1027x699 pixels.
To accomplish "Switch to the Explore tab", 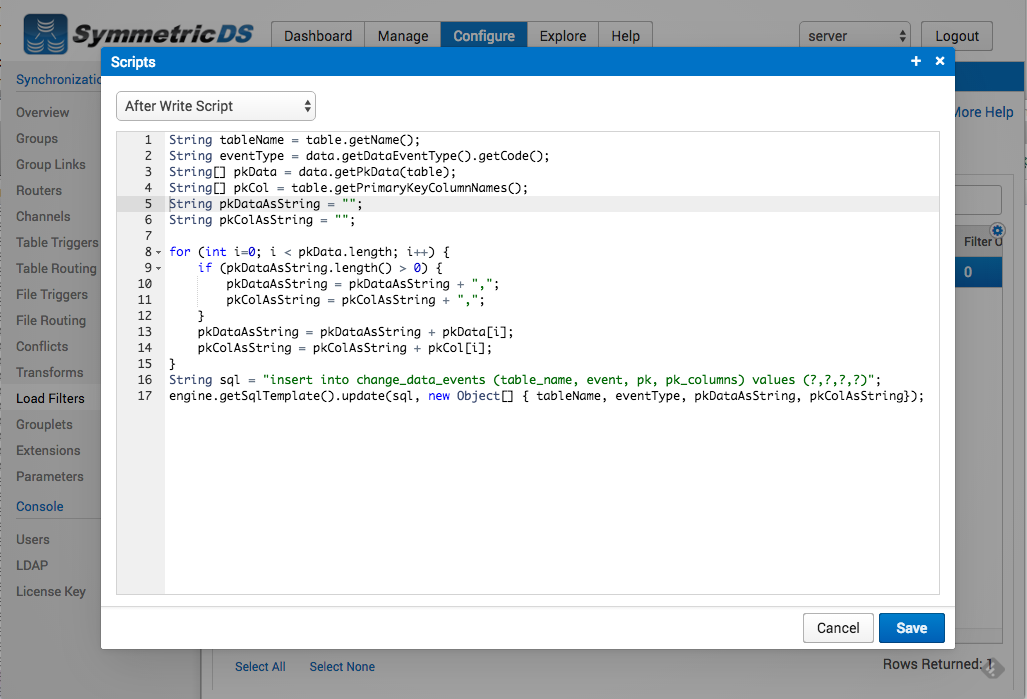I will (563, 35).
